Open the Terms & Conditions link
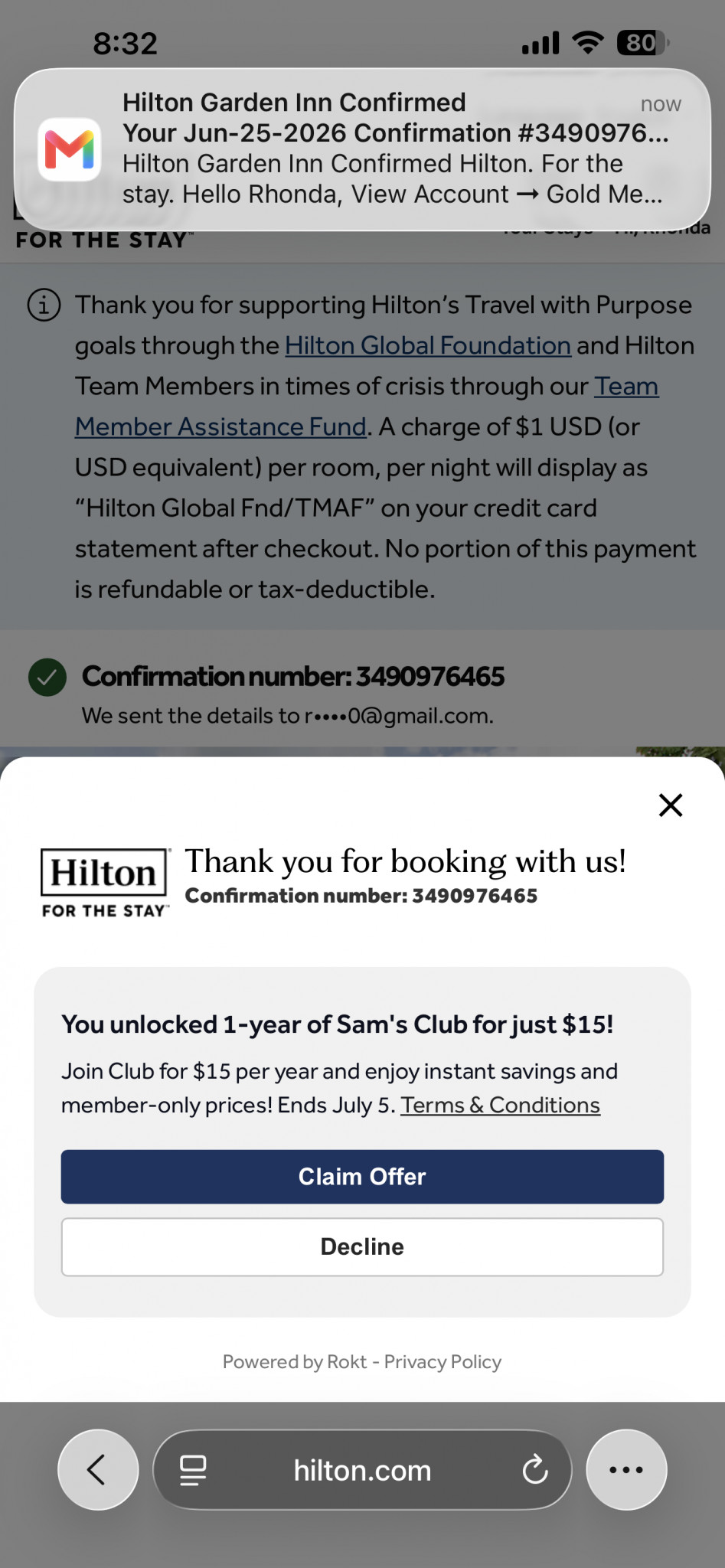This screenshot has width=725, height=1568. click(501, 1105)
